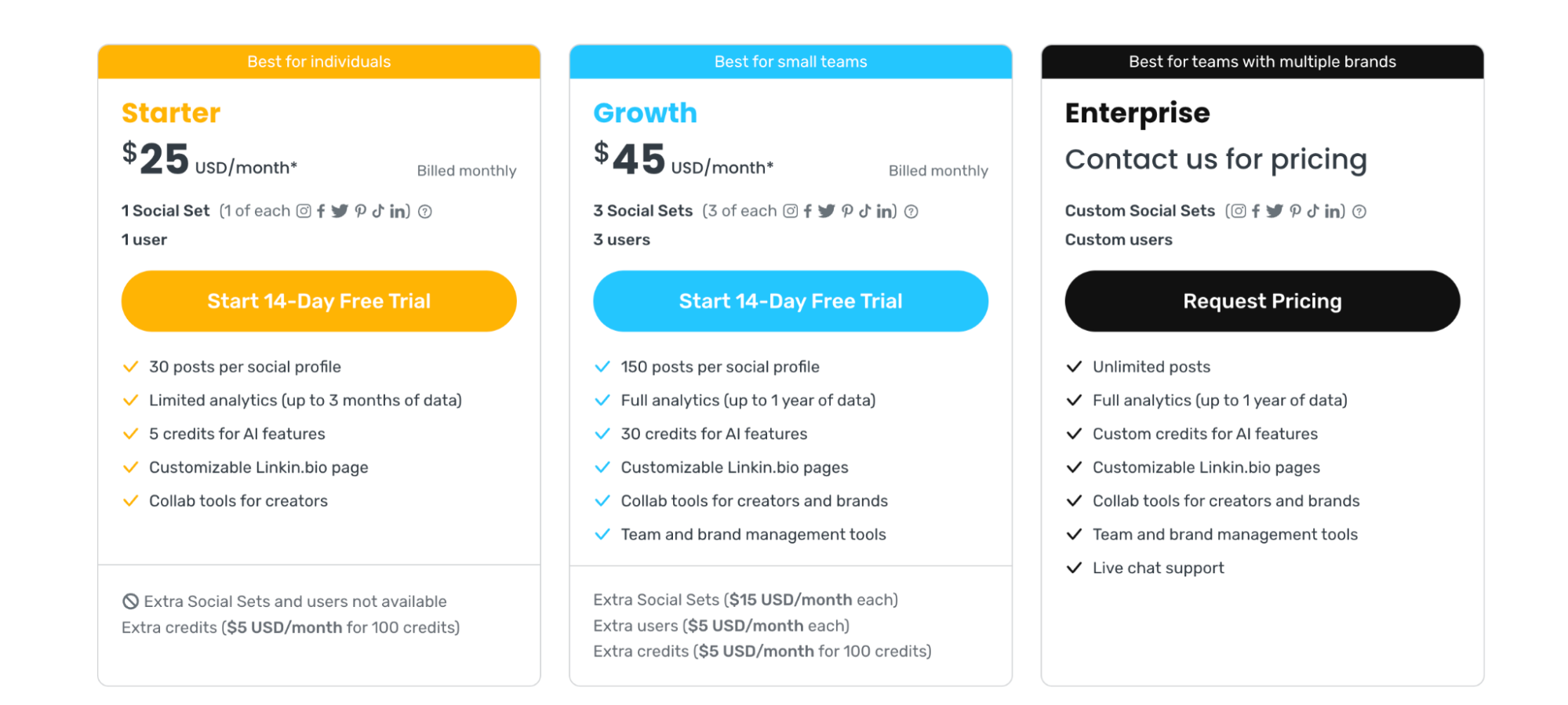Click the not-available icon beside Extra Social Sets

point(130,601)
